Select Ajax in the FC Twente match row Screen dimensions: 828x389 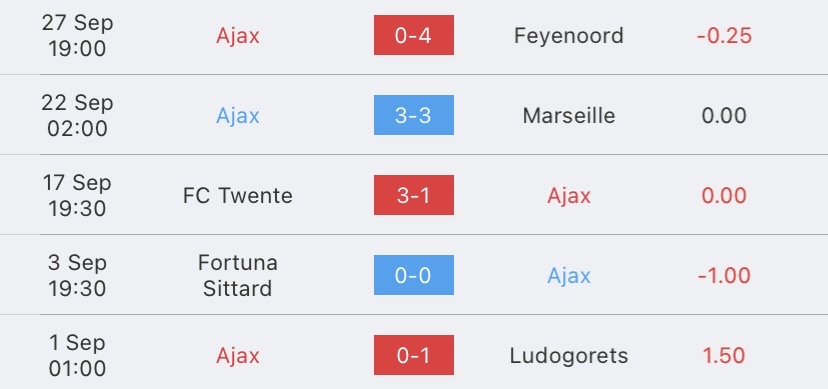[569, 196]
